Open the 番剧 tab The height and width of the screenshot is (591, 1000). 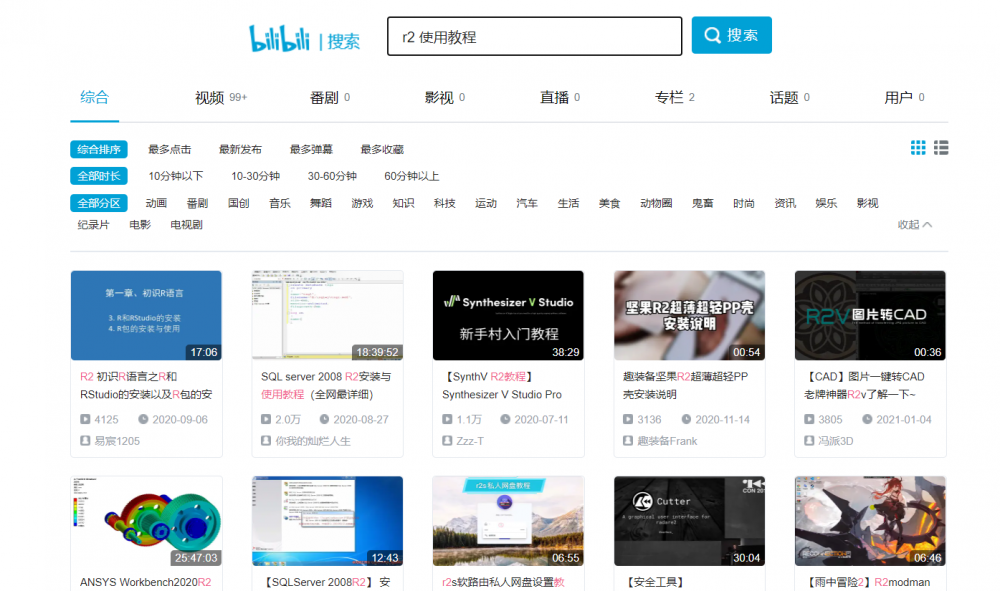coord(330,98)
